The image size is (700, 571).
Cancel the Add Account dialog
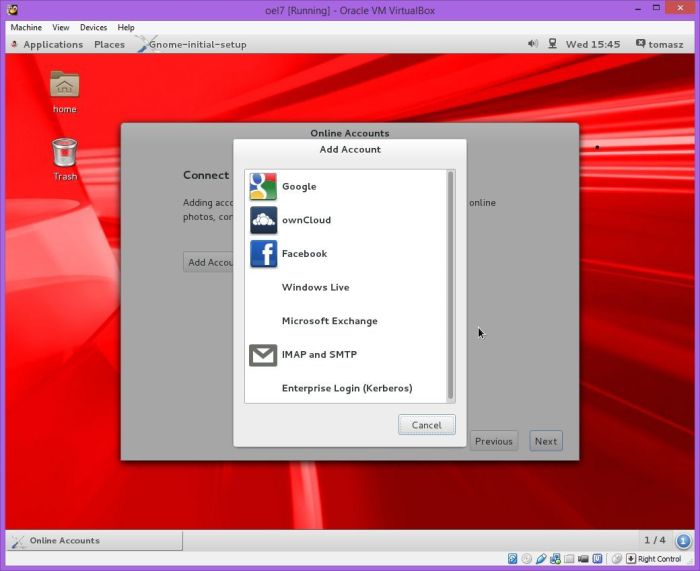[426, 425]
